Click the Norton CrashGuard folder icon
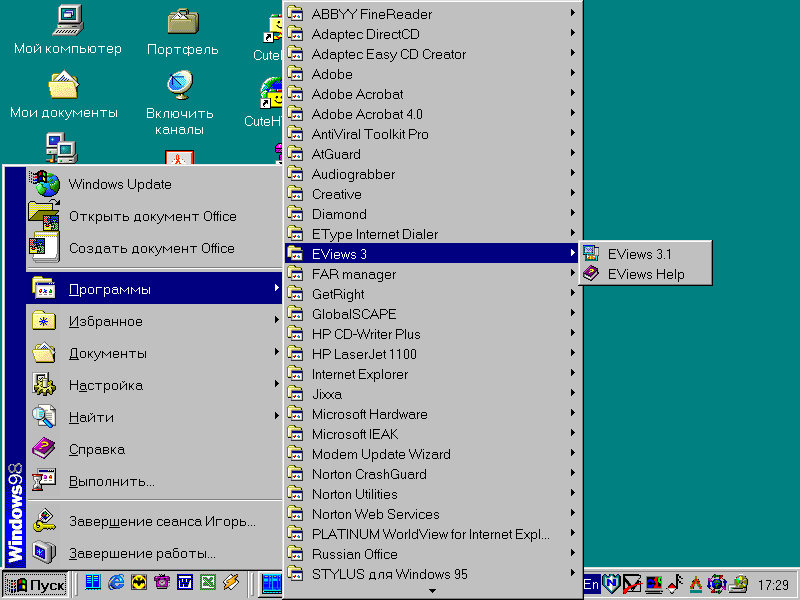800x600 pixels. 295,473
